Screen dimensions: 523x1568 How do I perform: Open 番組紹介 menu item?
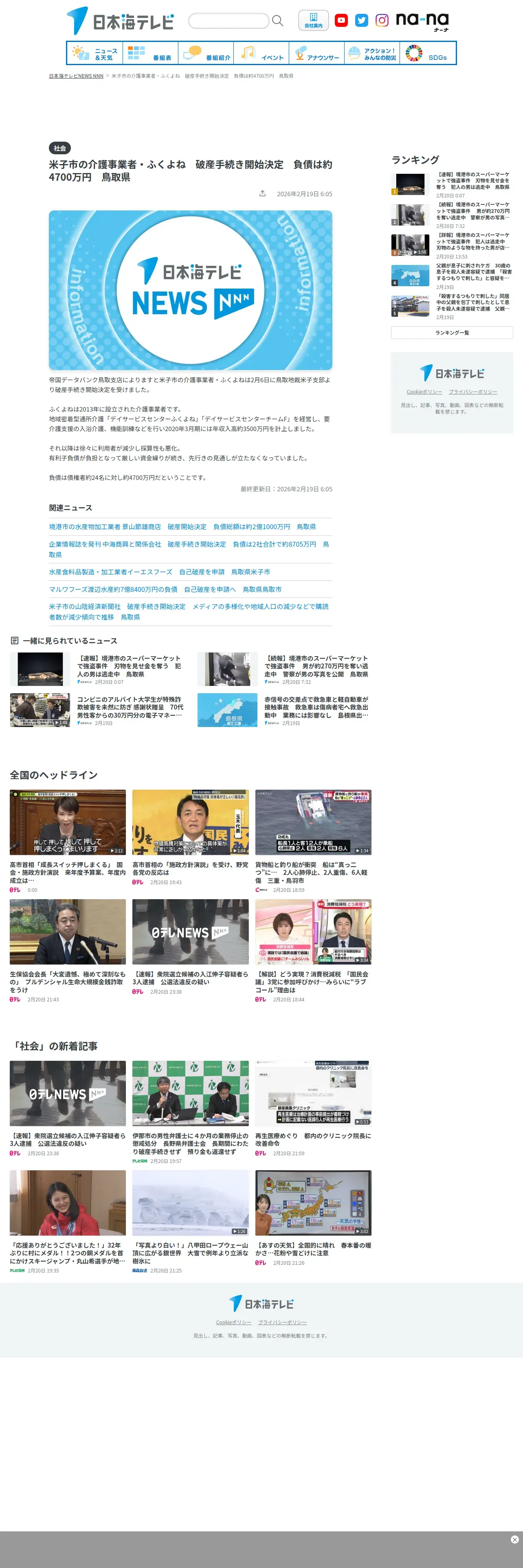tap(206, 54)
